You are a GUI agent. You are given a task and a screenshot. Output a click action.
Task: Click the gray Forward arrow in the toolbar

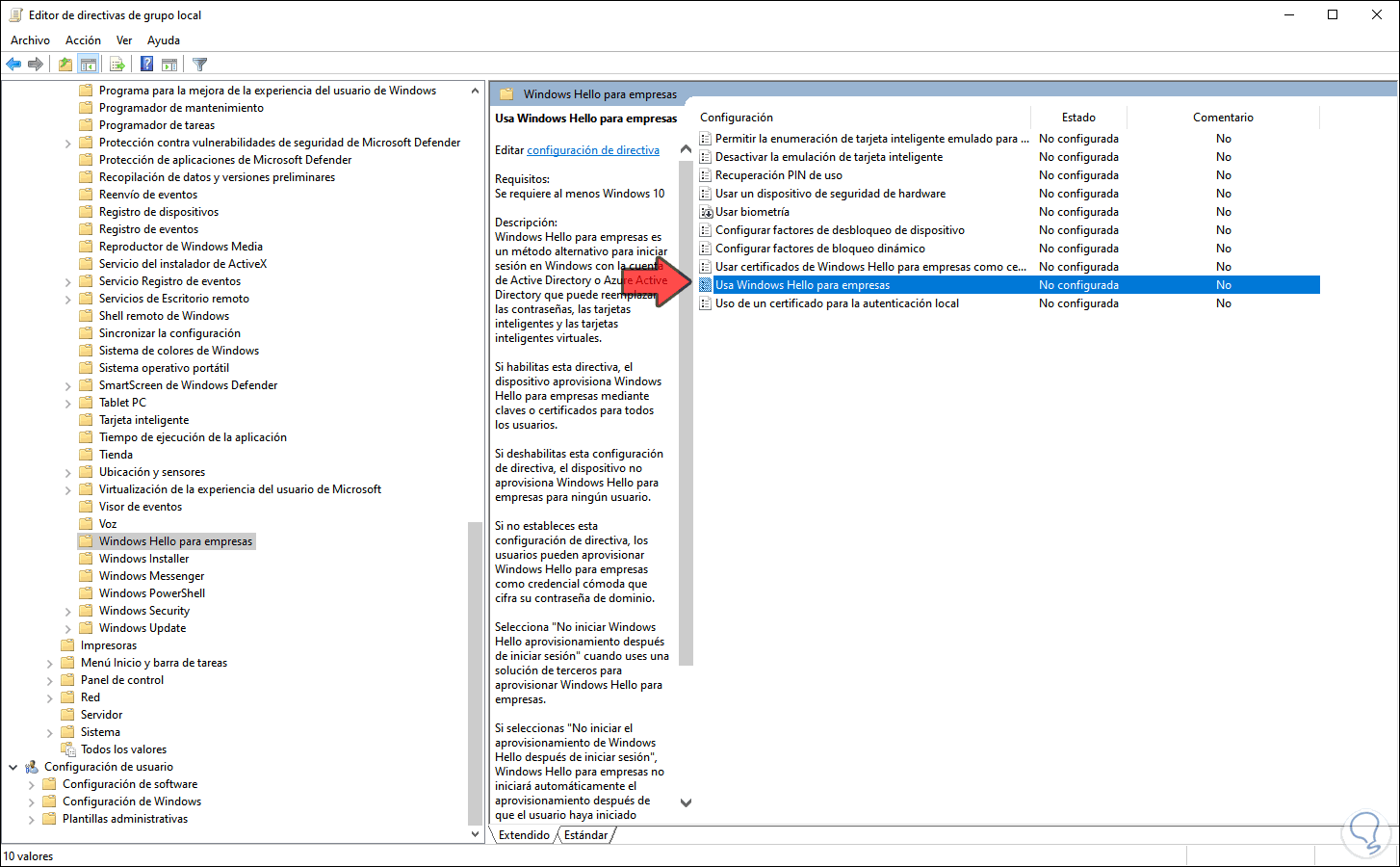[36, 65]
